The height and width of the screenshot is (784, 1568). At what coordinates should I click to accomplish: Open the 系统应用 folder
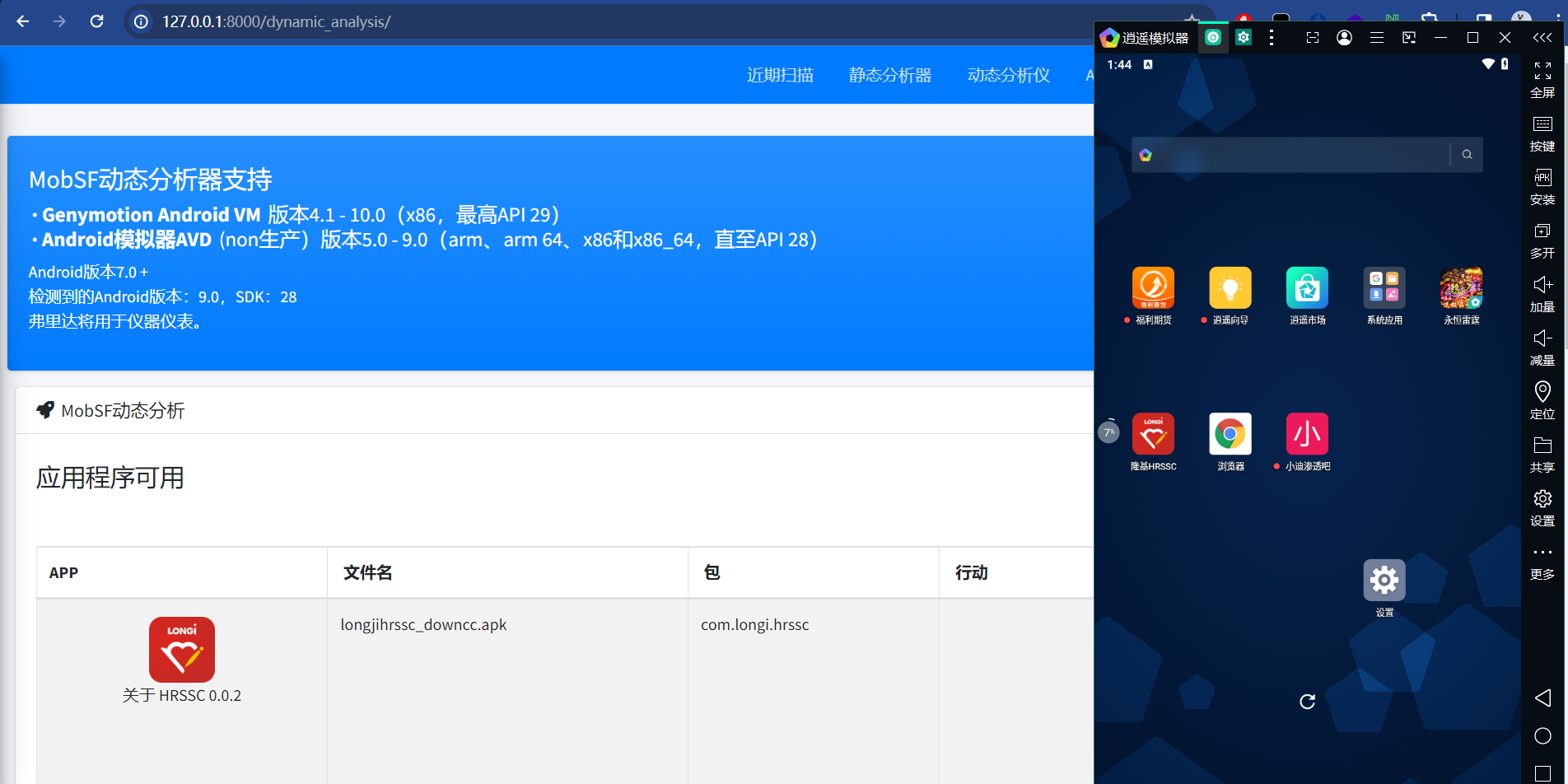click(1384, 296)
